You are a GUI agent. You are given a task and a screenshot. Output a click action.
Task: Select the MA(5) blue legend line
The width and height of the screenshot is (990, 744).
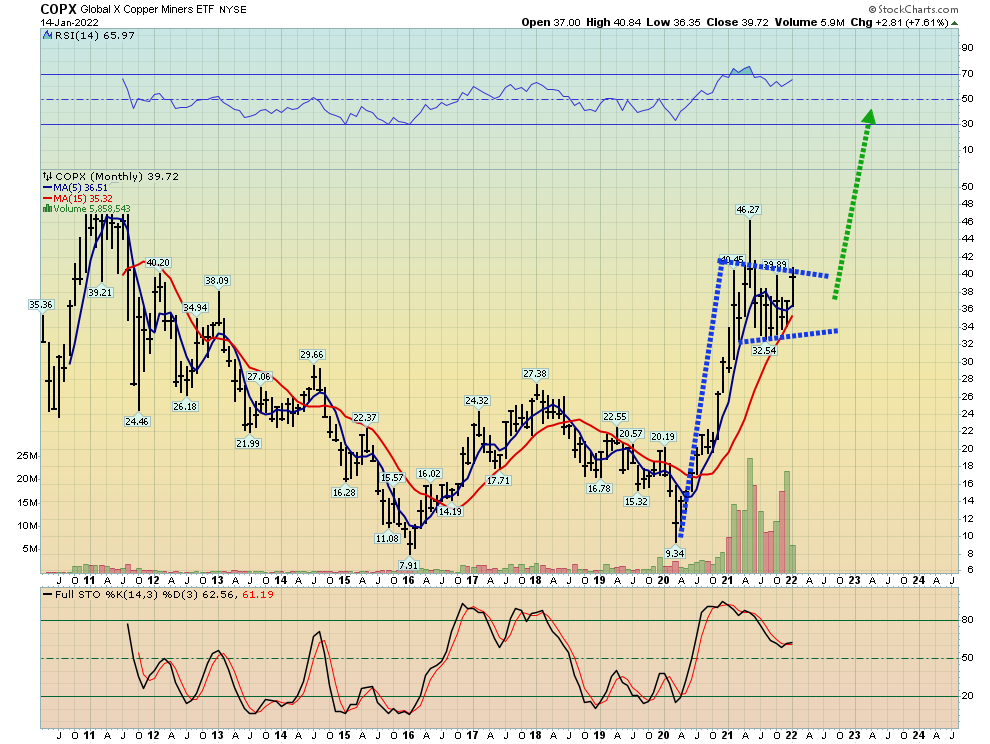[47, 187]
